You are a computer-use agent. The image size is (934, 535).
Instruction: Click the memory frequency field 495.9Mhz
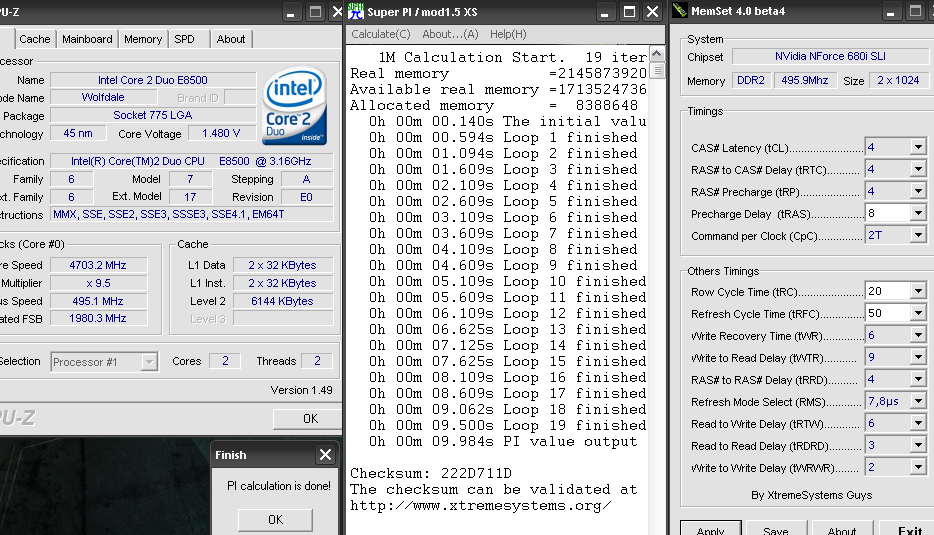pyautogui.click(x=805, y=80)
